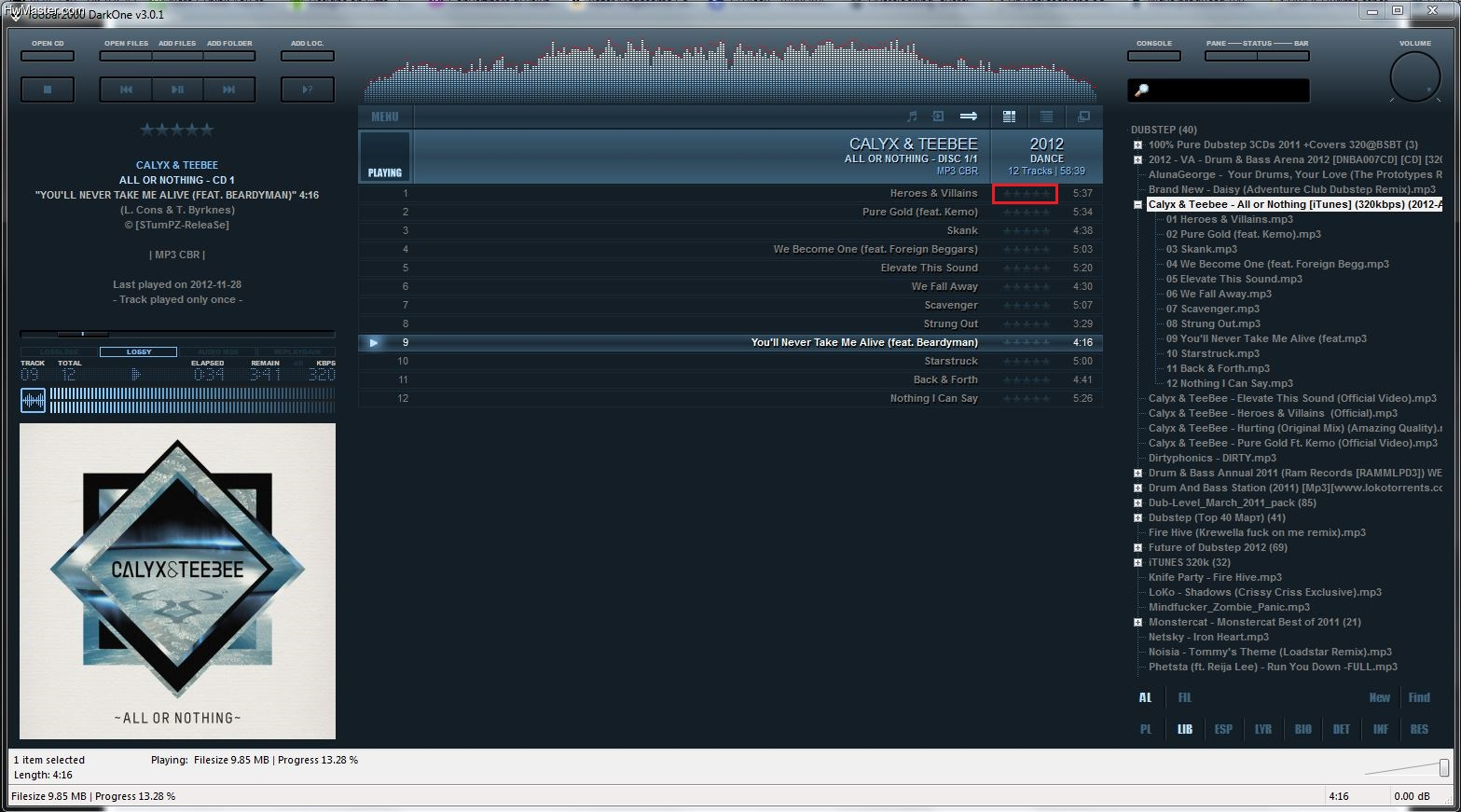The image size is (1461, 812).
Task: Click the seek bar under track info
Action: click(177, 333)
